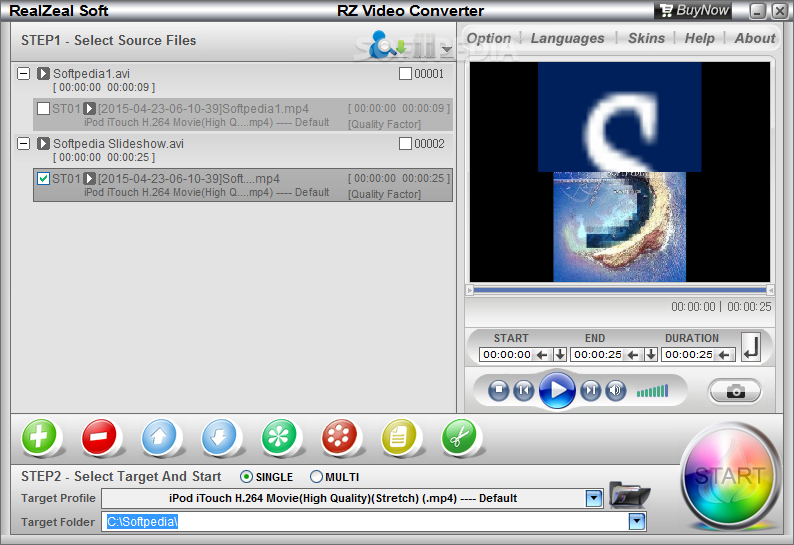Click the red remove file button
The width and height of the screenshot is (794, 545).
click(x=99, y=437)
